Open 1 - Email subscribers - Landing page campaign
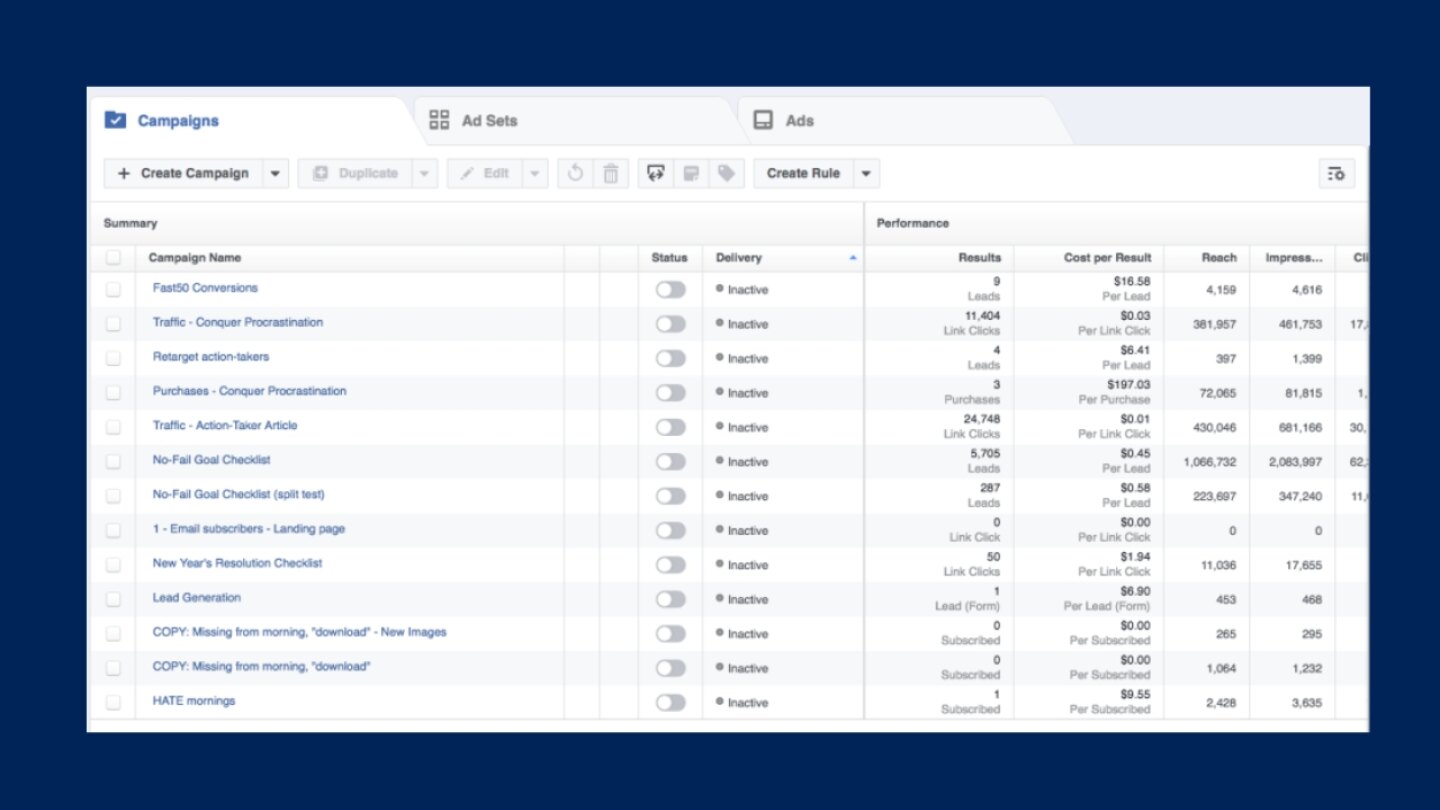This screenshot has height=810, width=1440. (249, 528)
